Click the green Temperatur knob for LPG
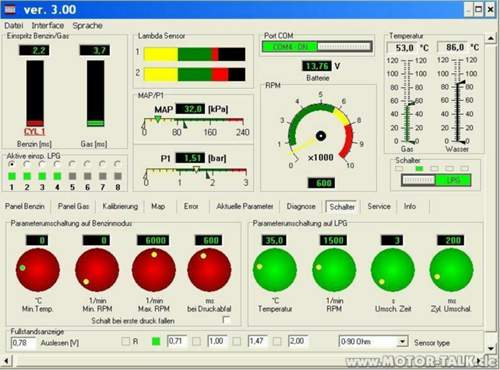The width and height of the screenshot is (500, 370). tap(275, 270)
